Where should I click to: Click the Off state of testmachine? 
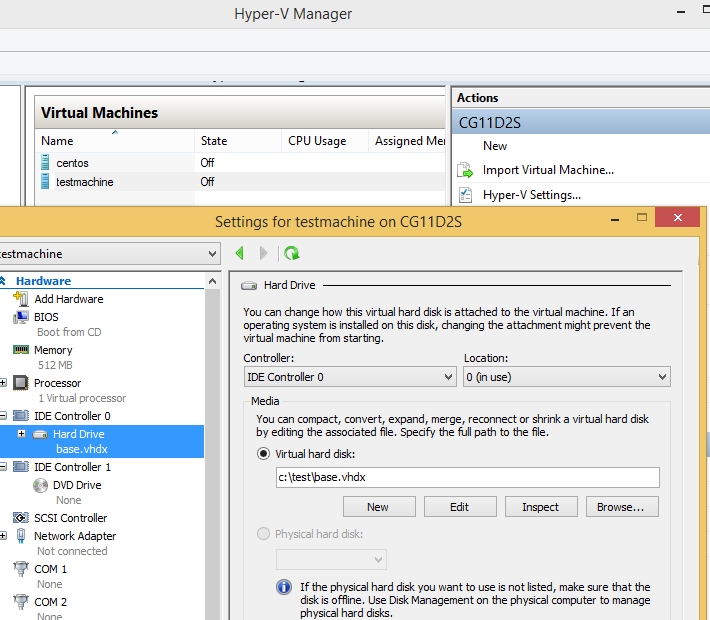pos(207,181)
